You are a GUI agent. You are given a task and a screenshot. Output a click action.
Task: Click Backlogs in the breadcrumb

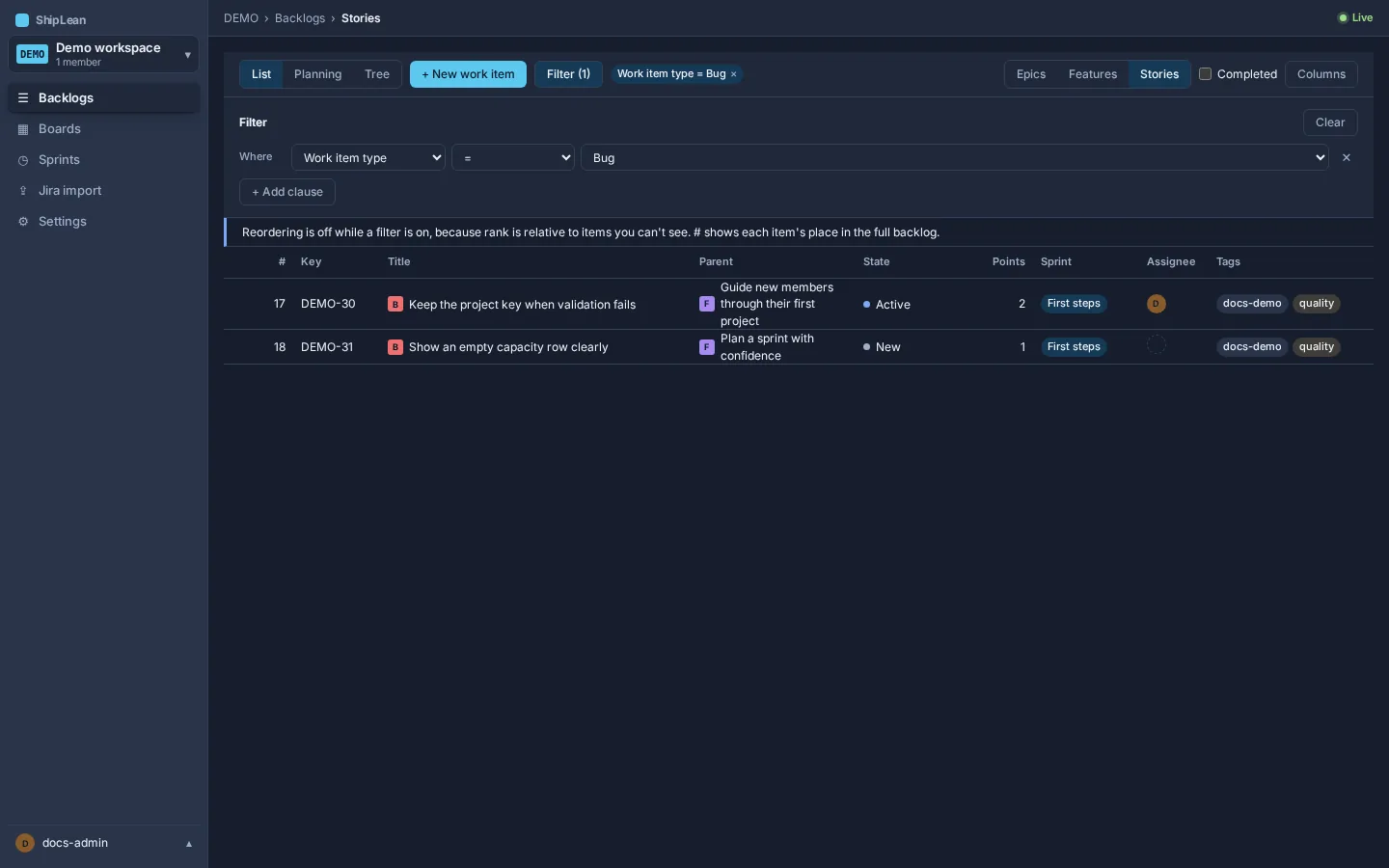pos(300,18)
